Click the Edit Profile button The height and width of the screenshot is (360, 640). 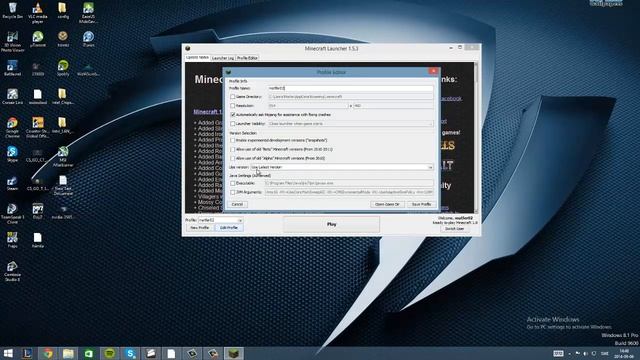tap(229, 228)
